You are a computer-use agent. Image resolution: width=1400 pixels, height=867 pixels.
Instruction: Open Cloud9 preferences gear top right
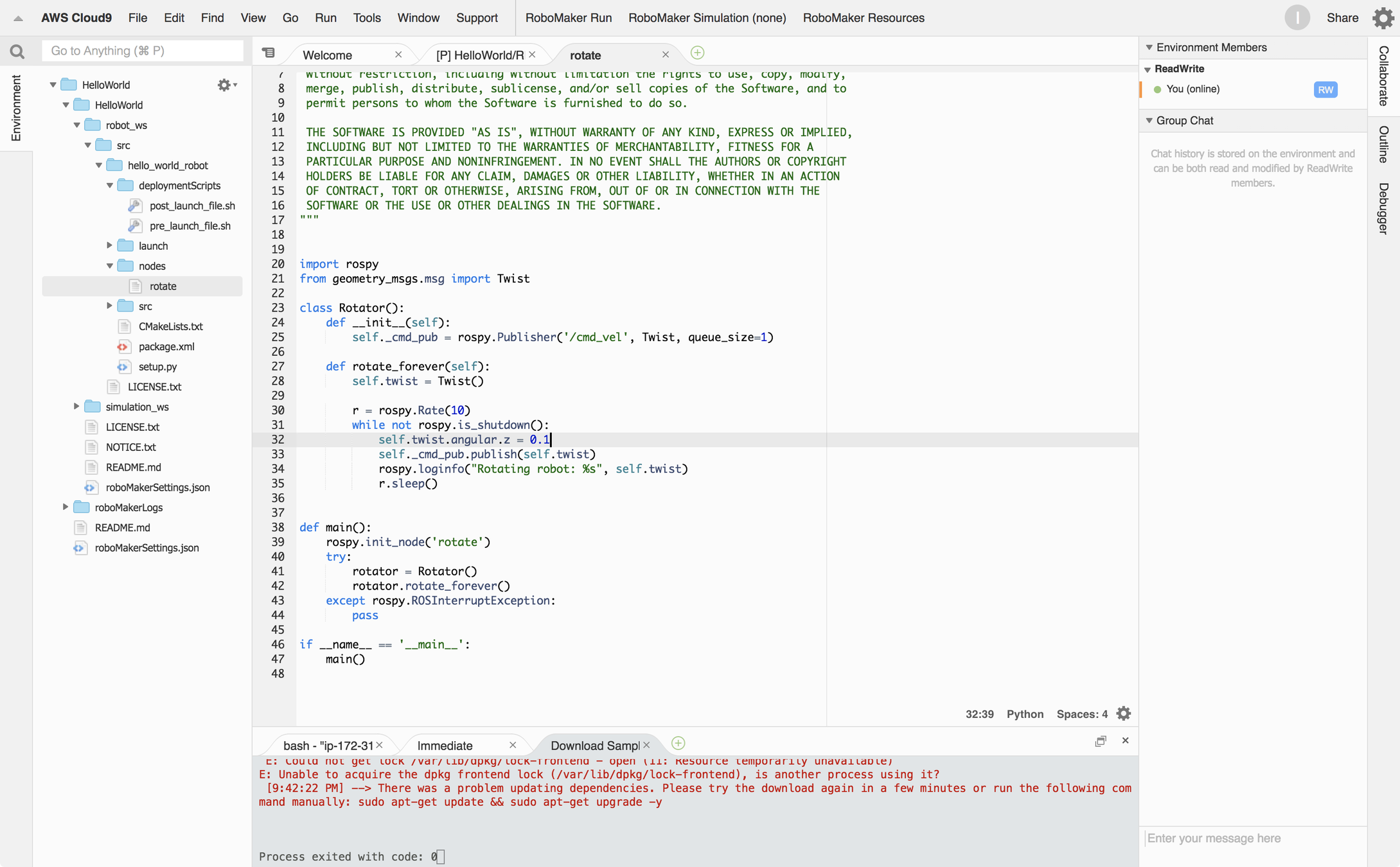pyautogui.click(x=1383, y=18)
